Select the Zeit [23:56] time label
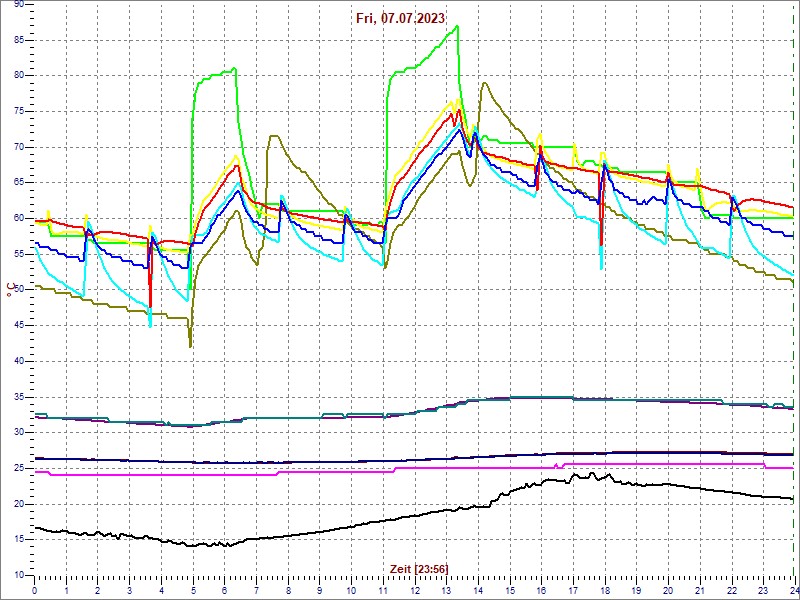 419,568
